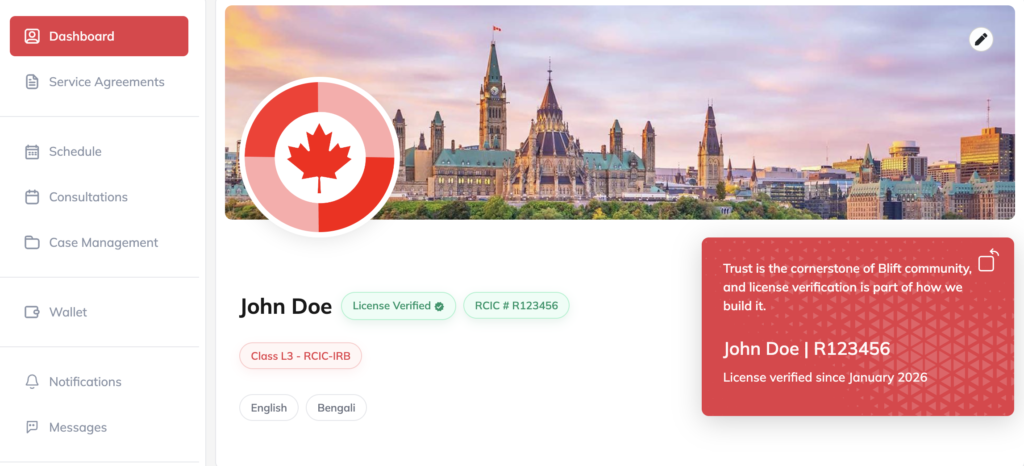Image resolution: width=1024 pixels, height=466 pixels.
Task: Click the maple leaf profile avatar
Action: (x=319, y=157)
